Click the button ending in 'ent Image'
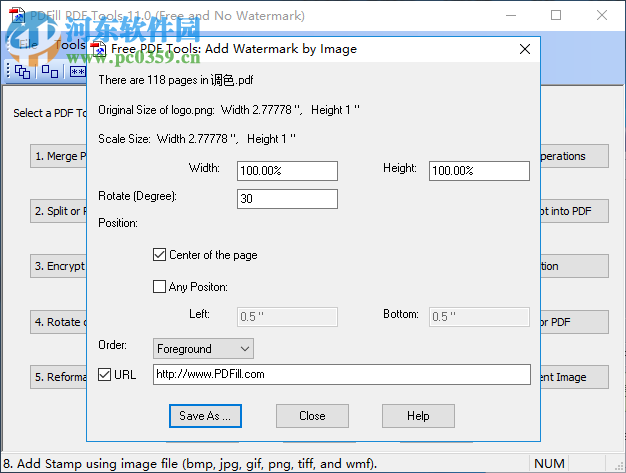This screenshot has height=473, width=626. point(574,377)
